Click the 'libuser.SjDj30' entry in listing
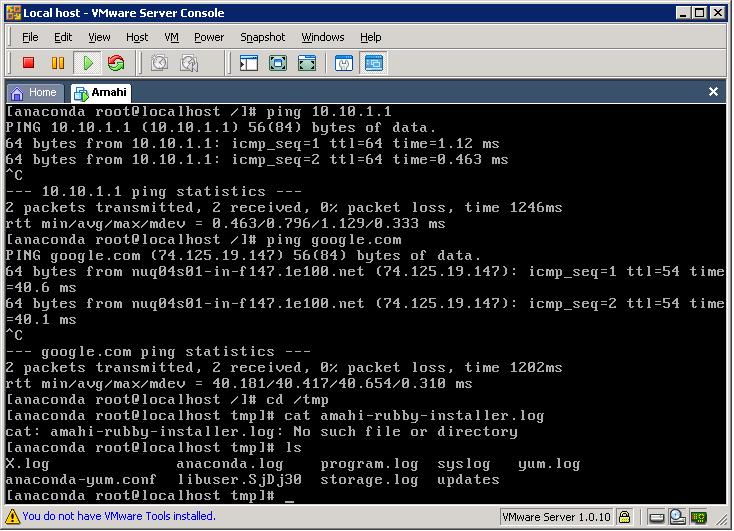Screen dimensions: 734x531 click(240, 480)
